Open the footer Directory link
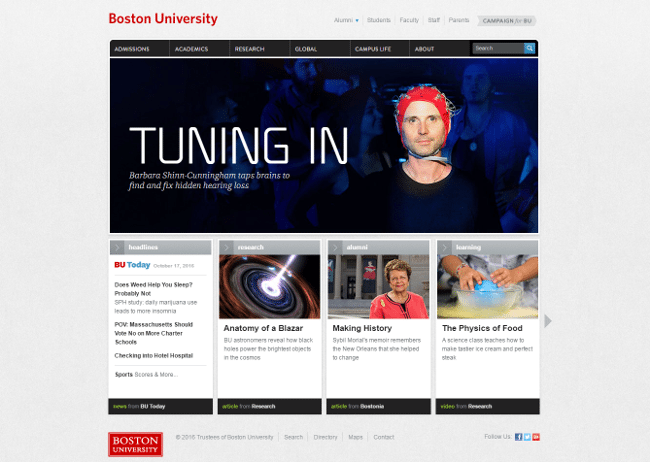Viewport: 650px width, 462px height. tap(325, 437)
